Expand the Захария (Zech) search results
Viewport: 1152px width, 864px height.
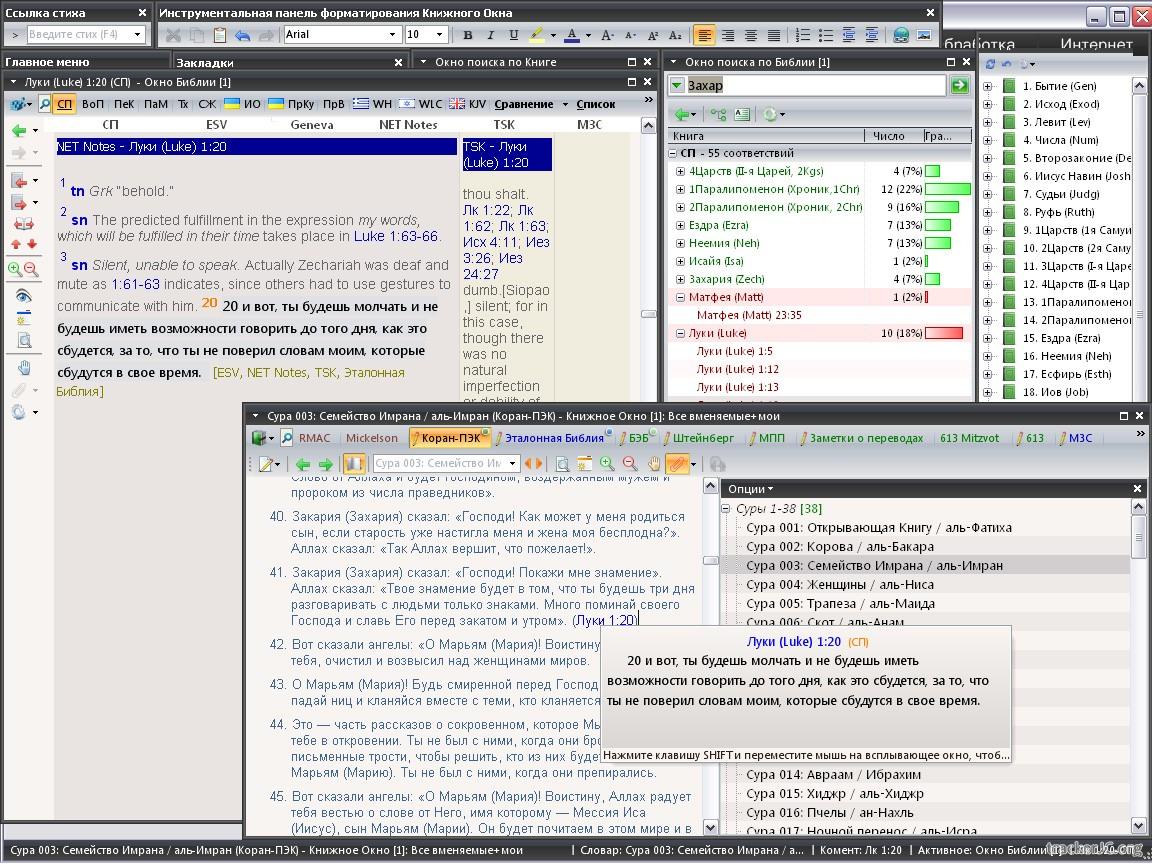coord(681,279)
